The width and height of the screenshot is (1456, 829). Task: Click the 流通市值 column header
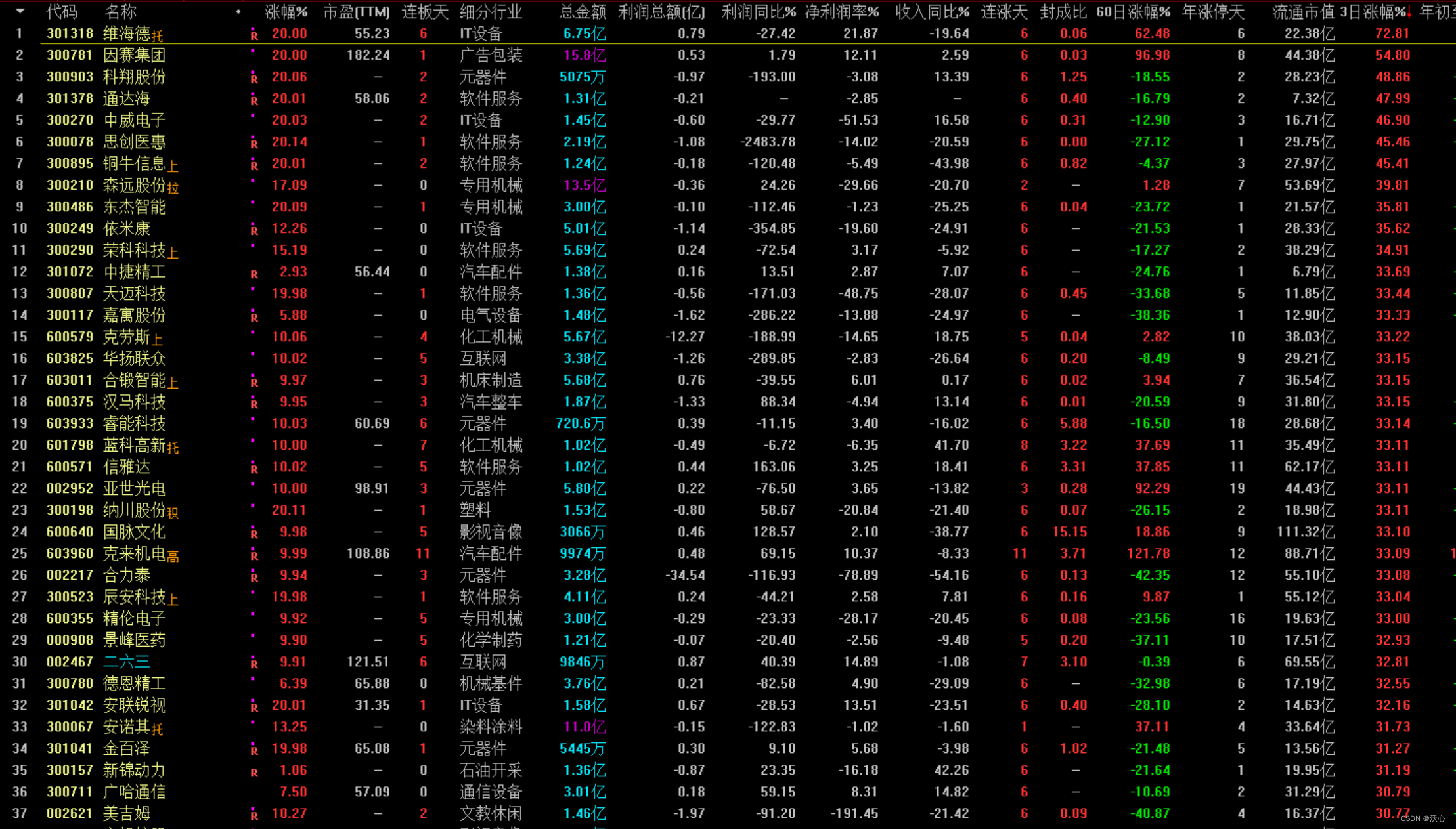(1304, 12)
